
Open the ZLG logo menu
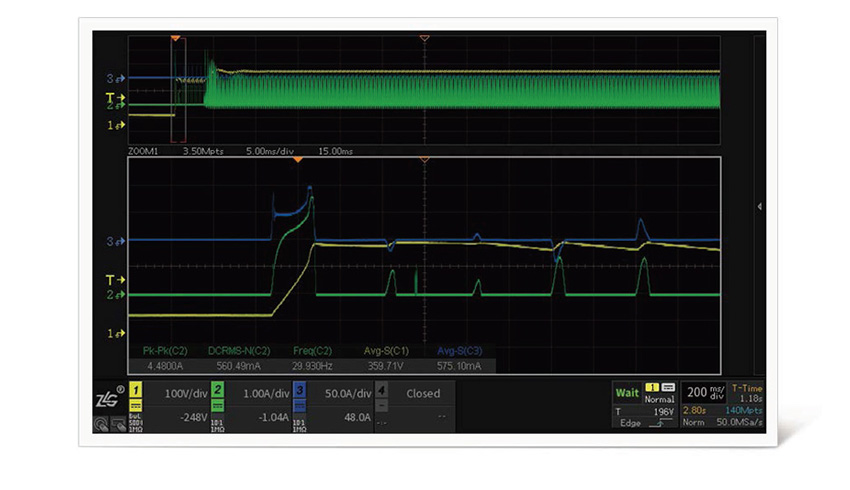pyautogui.click(x=109, y=397)
